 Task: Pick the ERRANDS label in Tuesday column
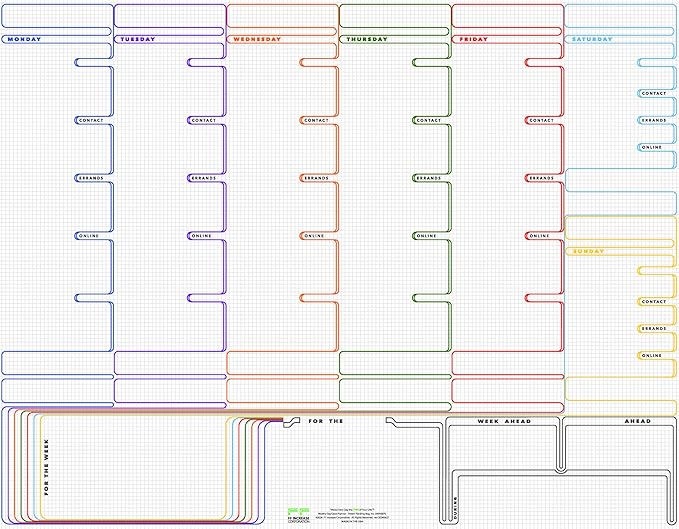(x=204, y=178)
